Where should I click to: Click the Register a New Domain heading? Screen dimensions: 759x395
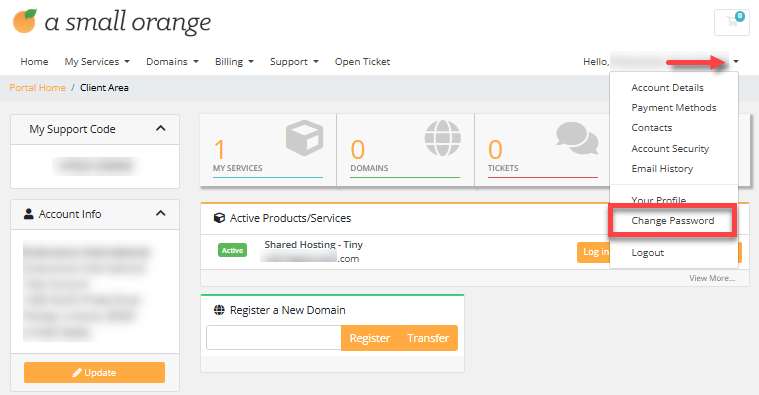pos(288,310)
